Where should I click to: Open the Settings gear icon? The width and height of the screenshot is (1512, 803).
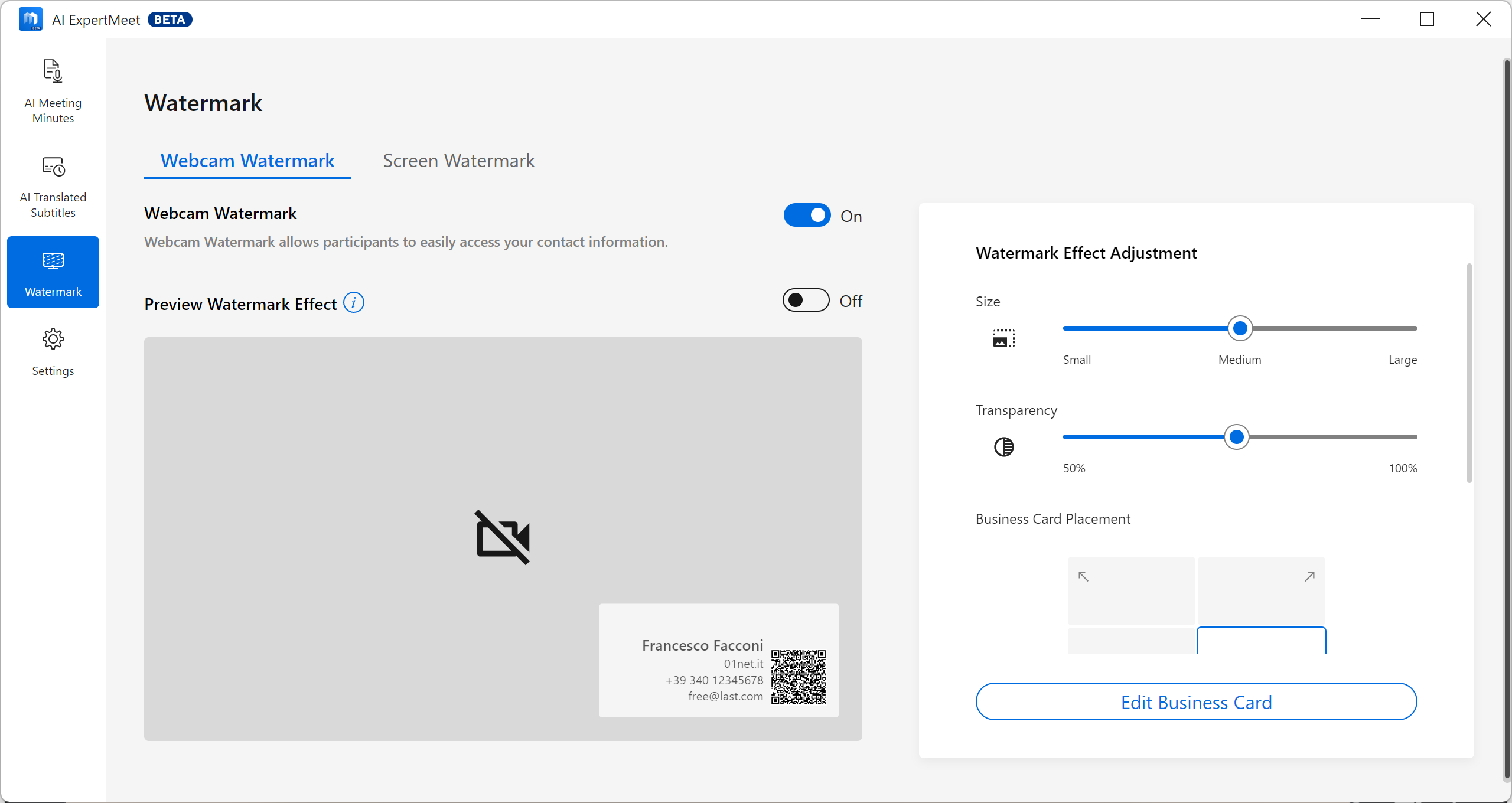coord(53,340)
